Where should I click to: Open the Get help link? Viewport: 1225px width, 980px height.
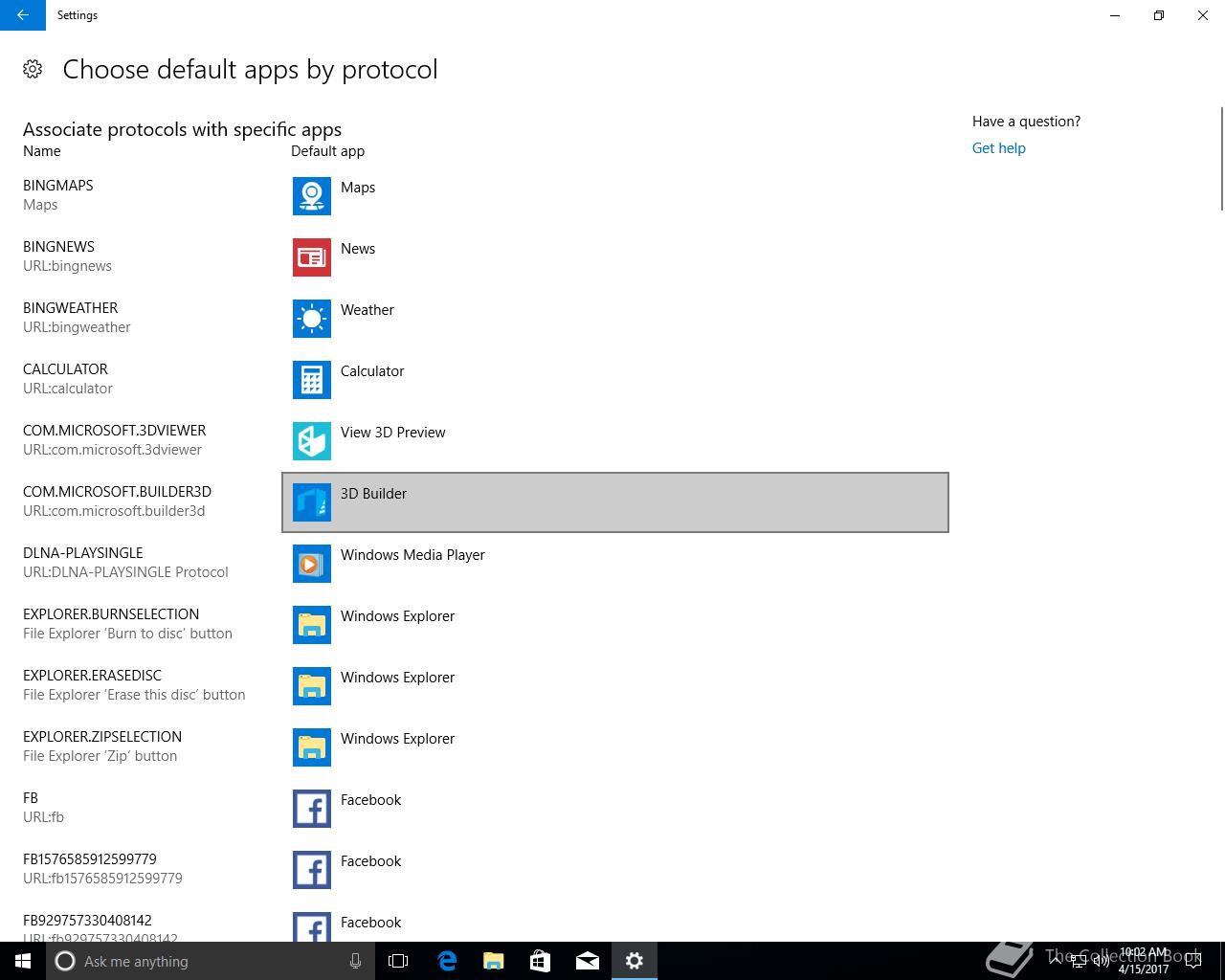(998, 148)
